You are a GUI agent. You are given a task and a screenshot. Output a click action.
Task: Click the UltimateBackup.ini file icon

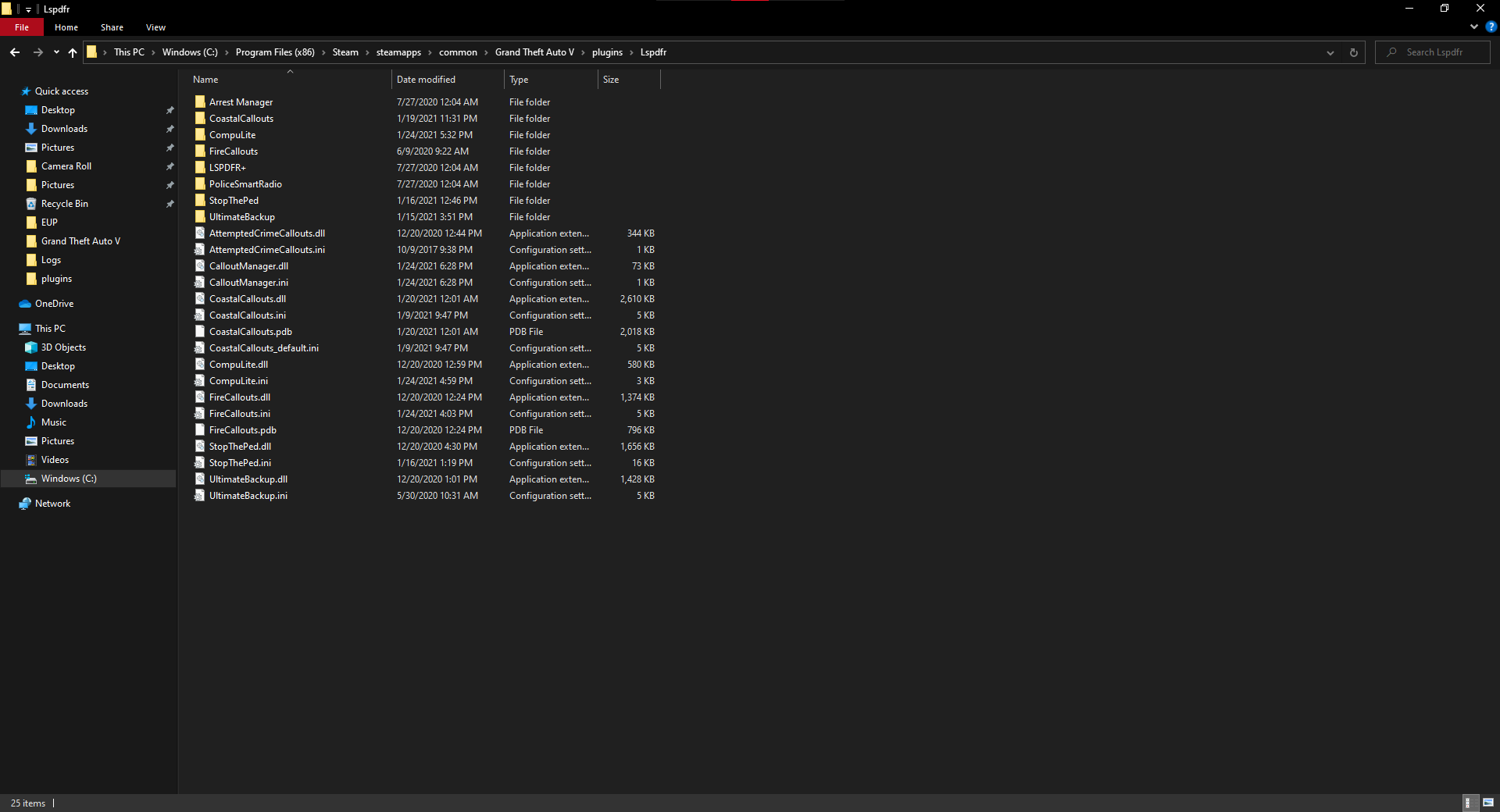200,496
